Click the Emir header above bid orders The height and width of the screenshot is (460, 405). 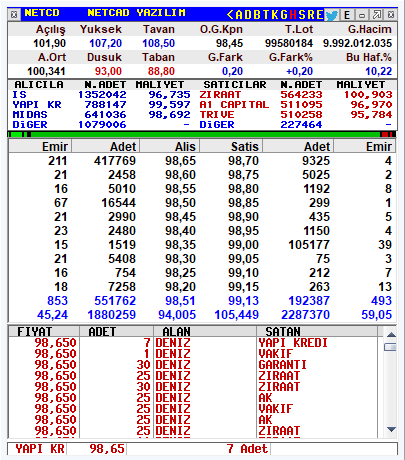[40, 147]
